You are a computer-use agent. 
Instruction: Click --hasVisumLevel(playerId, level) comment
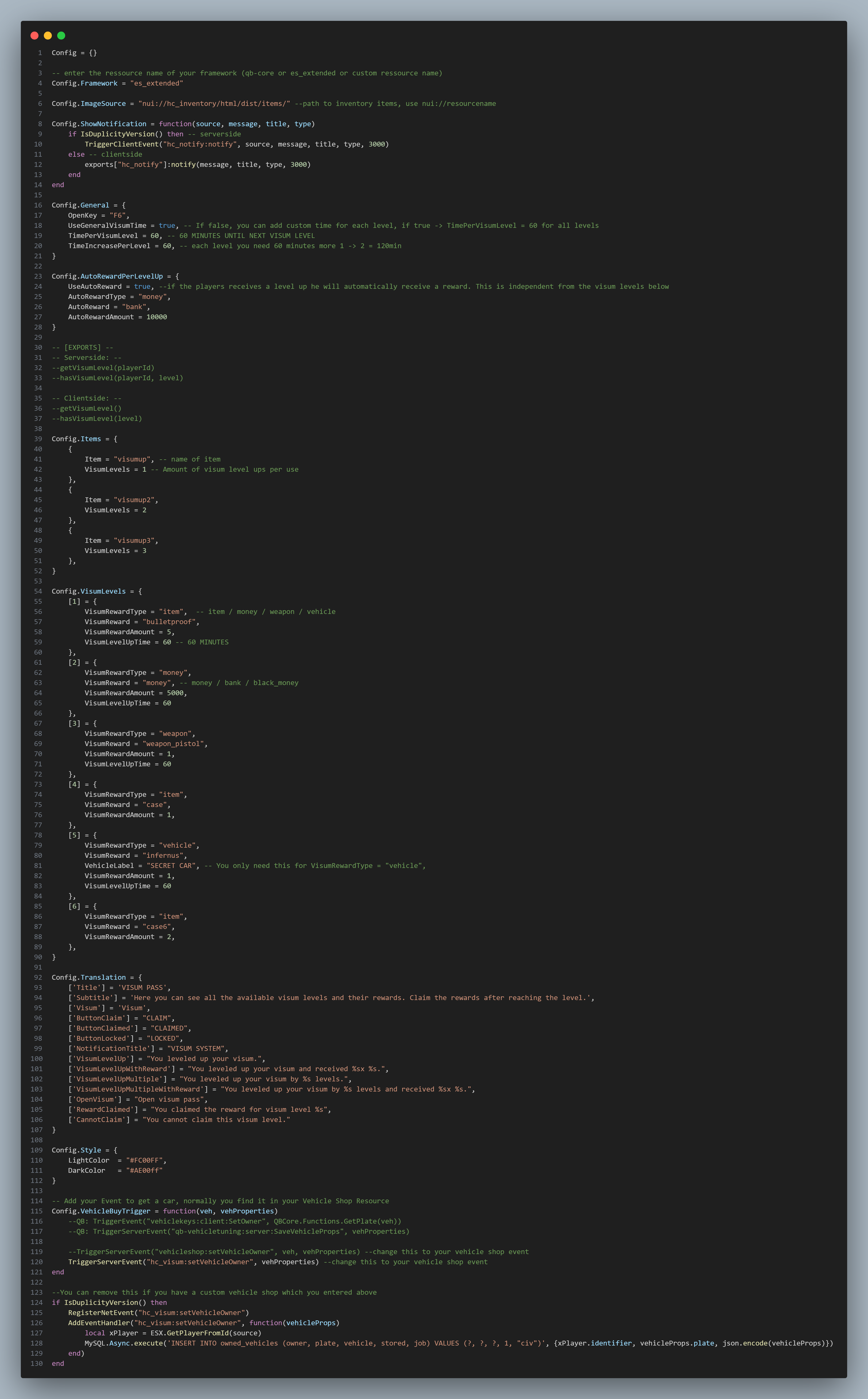click(x=118, y=378)
